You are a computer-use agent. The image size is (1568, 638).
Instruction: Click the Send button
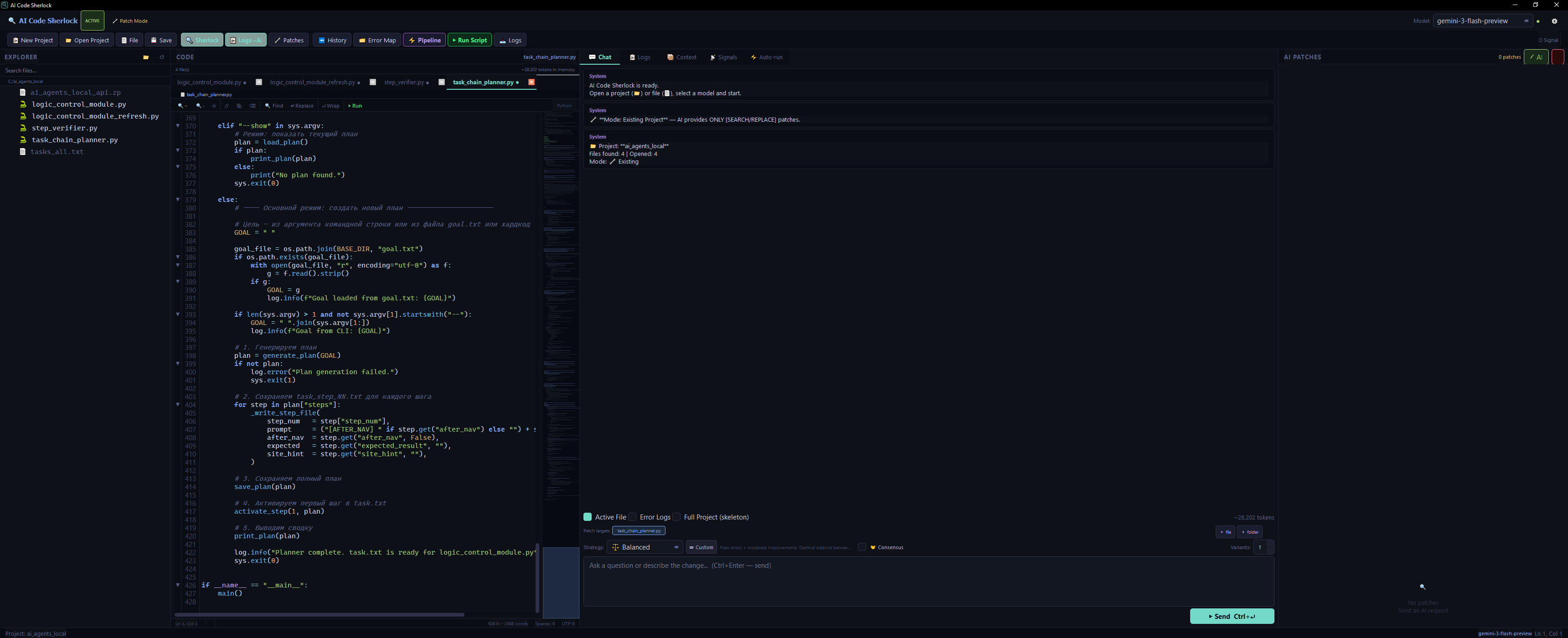[x=1232, y=616]
